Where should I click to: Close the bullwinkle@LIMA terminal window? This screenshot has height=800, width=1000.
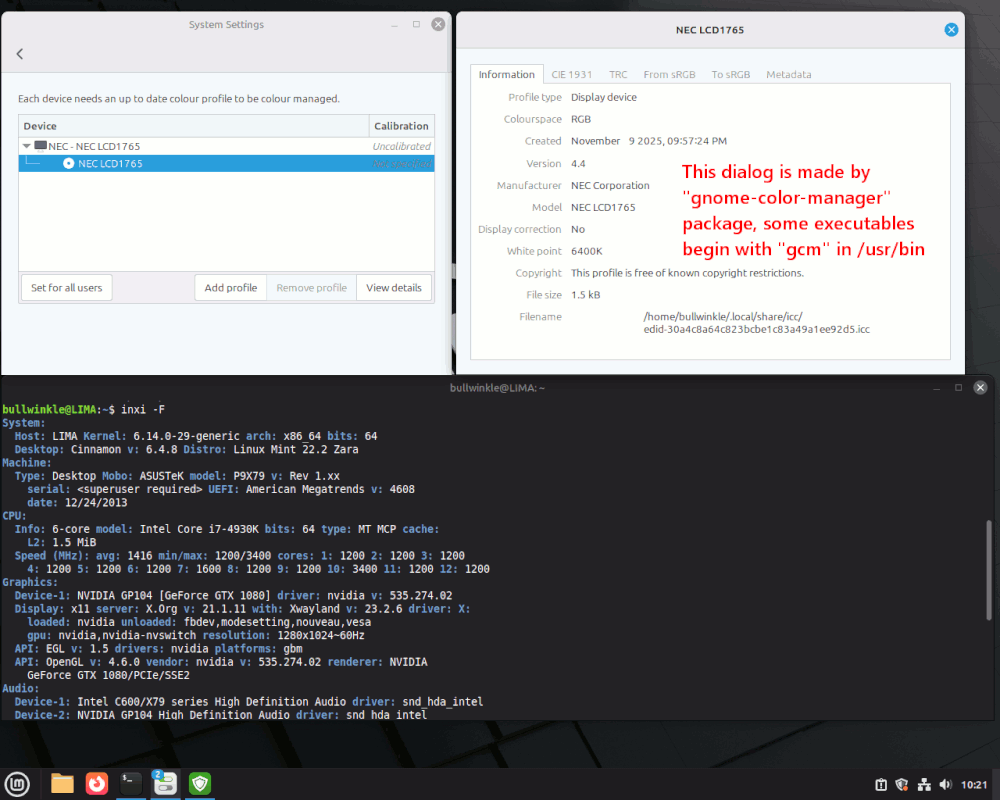pyautogui.click(x=980, y=387)
